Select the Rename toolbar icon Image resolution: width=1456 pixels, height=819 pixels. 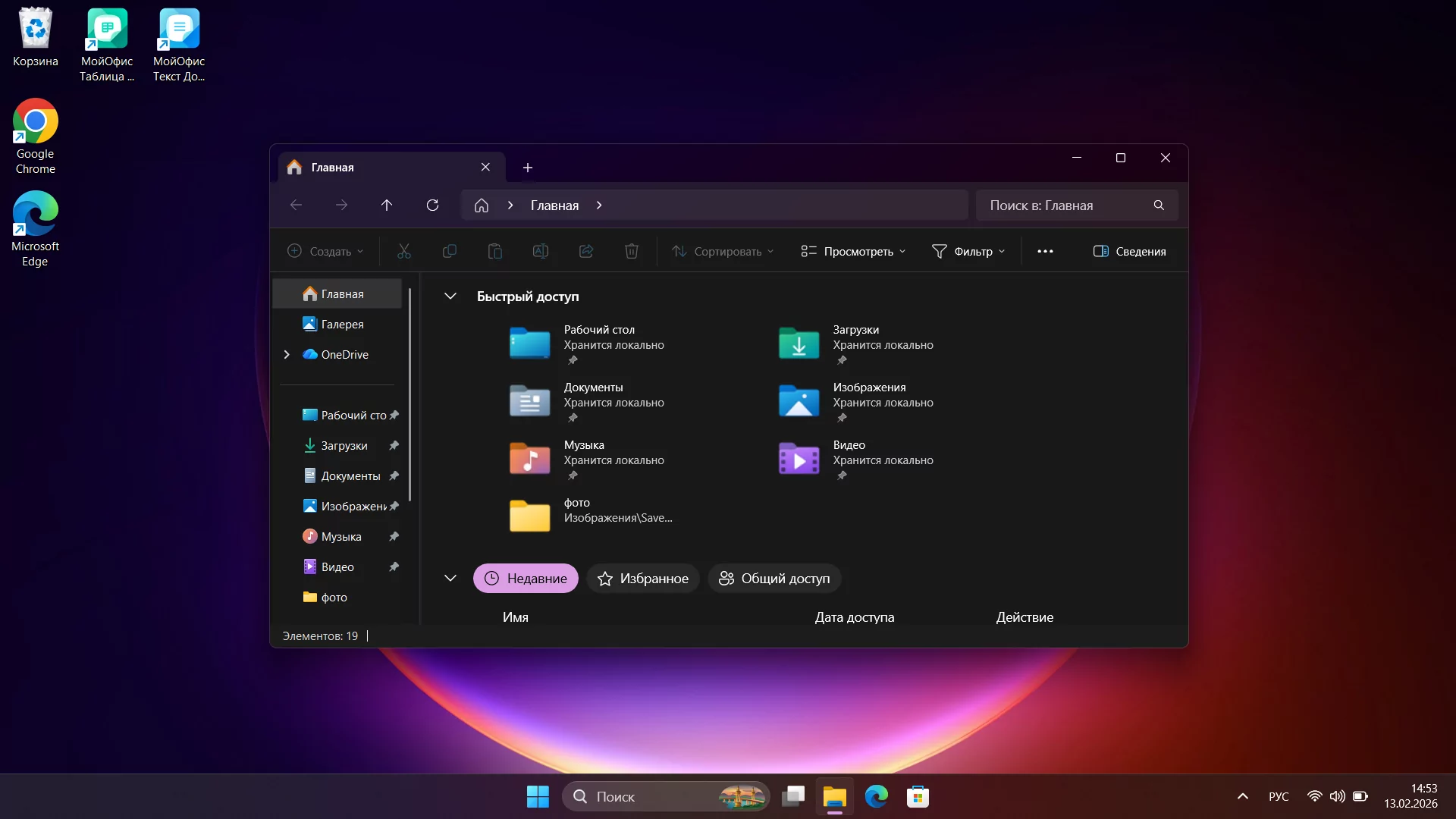pyautogui.click(x=541, y=251)
